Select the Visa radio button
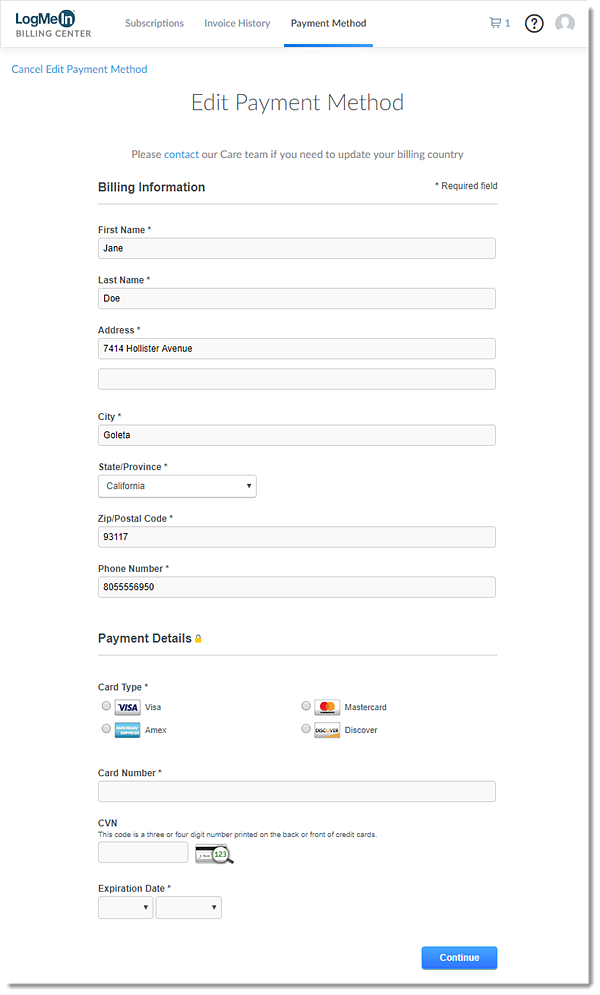Screen dimensions: 600x995 [x=106, y=706]
